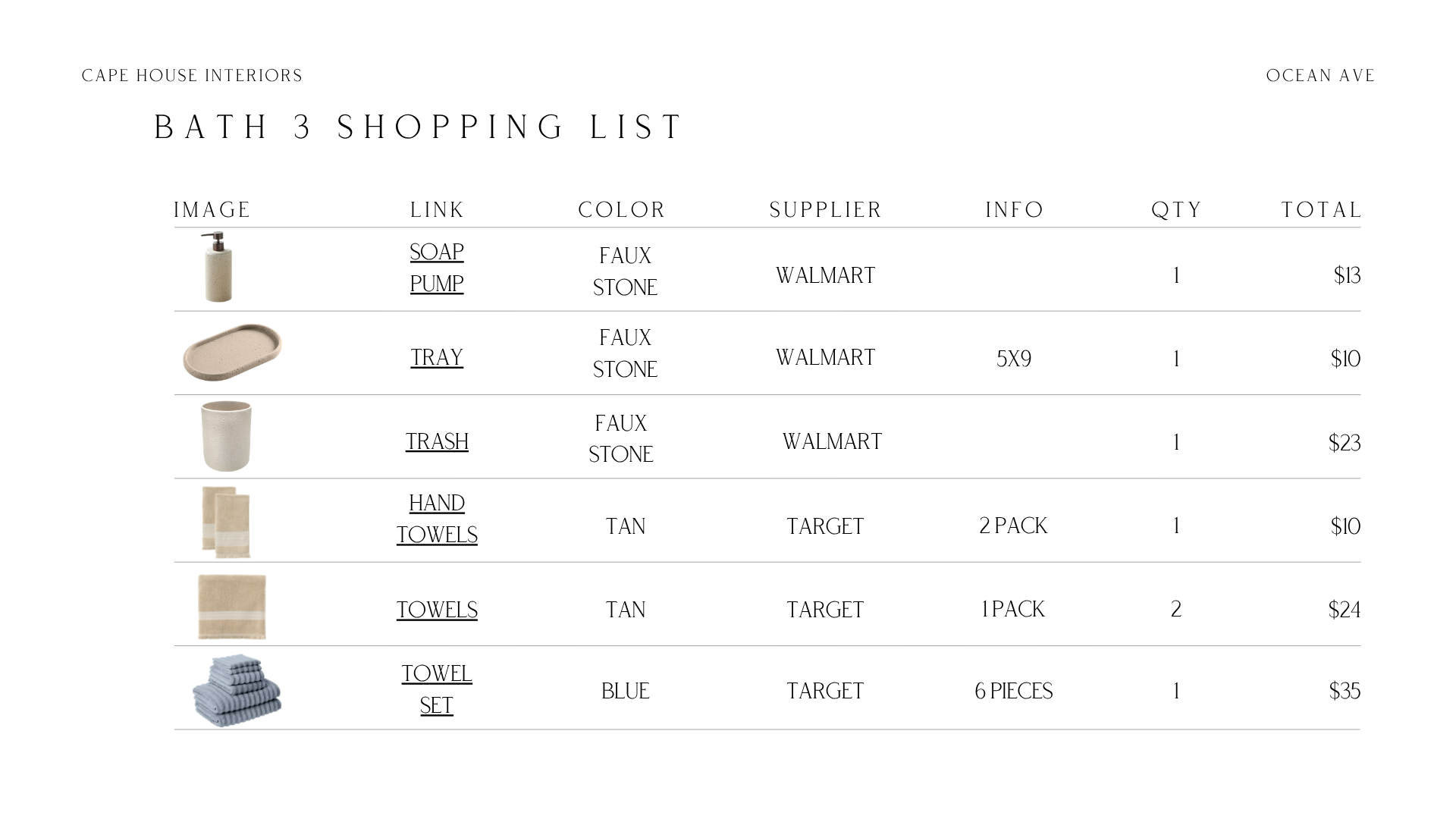Select the oval faux stone tray image
The image size is (1456, 819).
233,353
